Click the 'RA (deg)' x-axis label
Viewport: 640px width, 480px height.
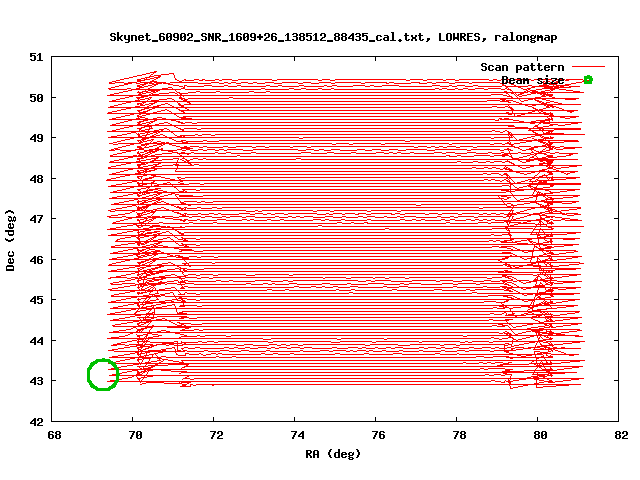tap(333, 454)
